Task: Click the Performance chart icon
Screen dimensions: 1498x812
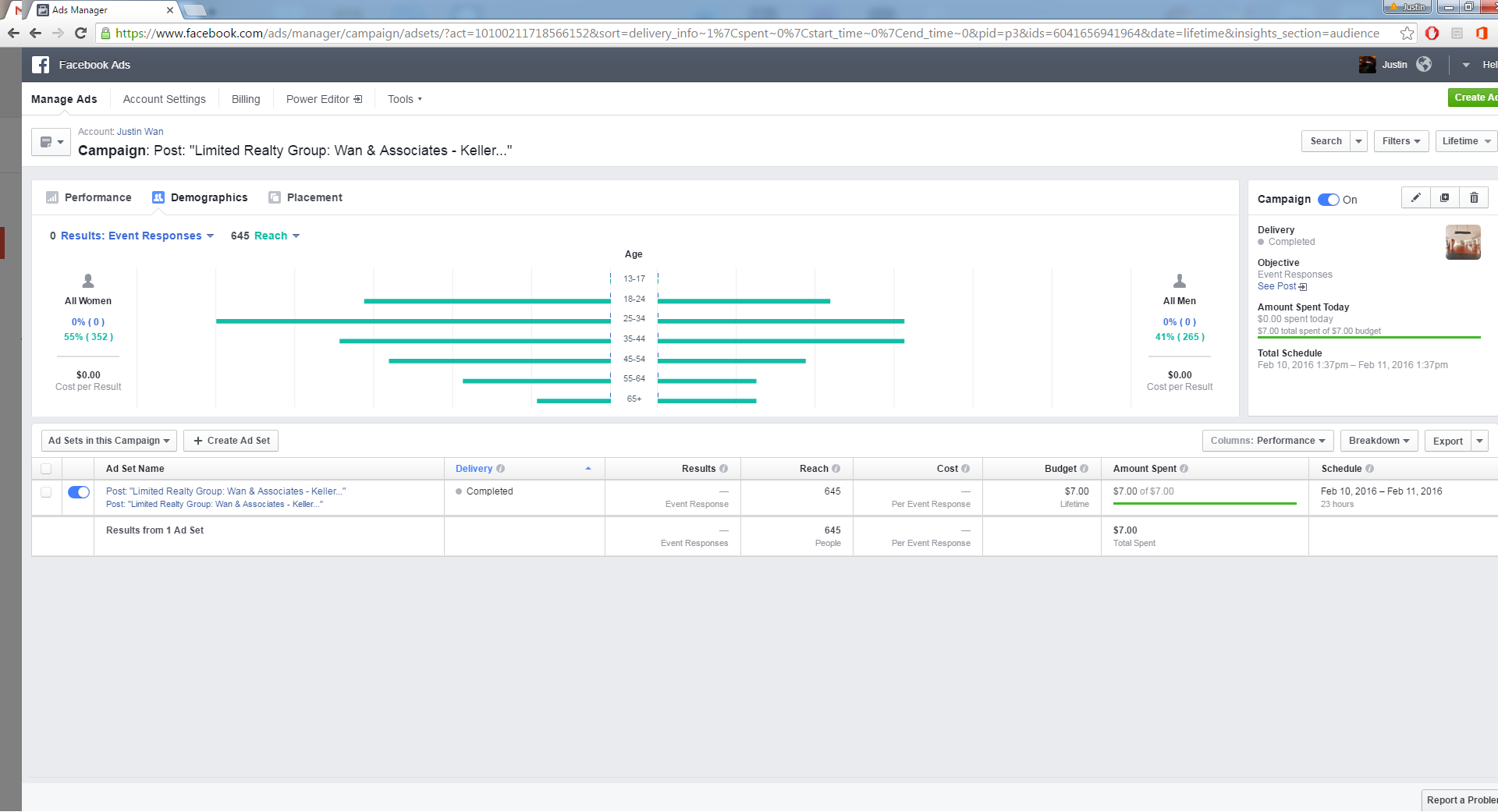Action: tap(52, 197)
